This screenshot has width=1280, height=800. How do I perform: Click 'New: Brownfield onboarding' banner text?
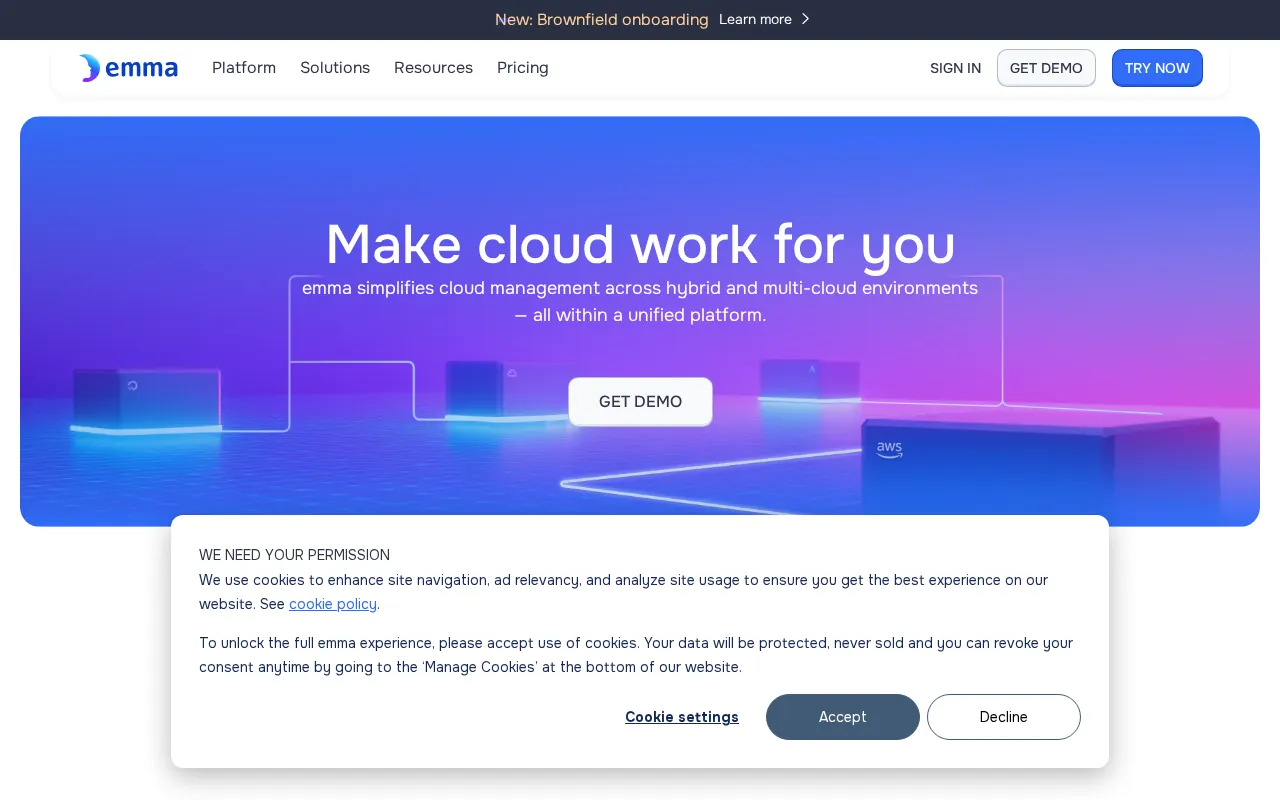pos(602,19)
